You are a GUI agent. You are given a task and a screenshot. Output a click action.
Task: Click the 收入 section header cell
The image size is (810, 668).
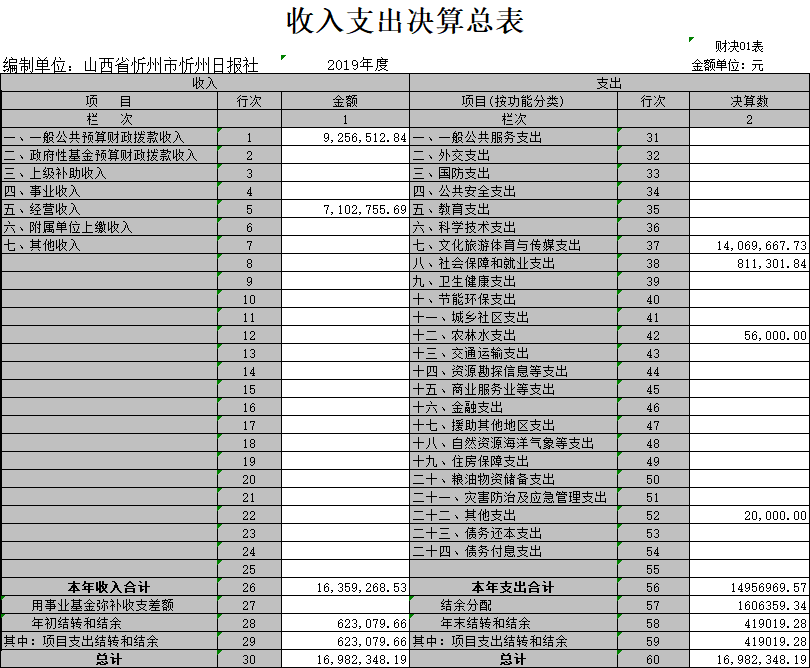click(204, 83)
